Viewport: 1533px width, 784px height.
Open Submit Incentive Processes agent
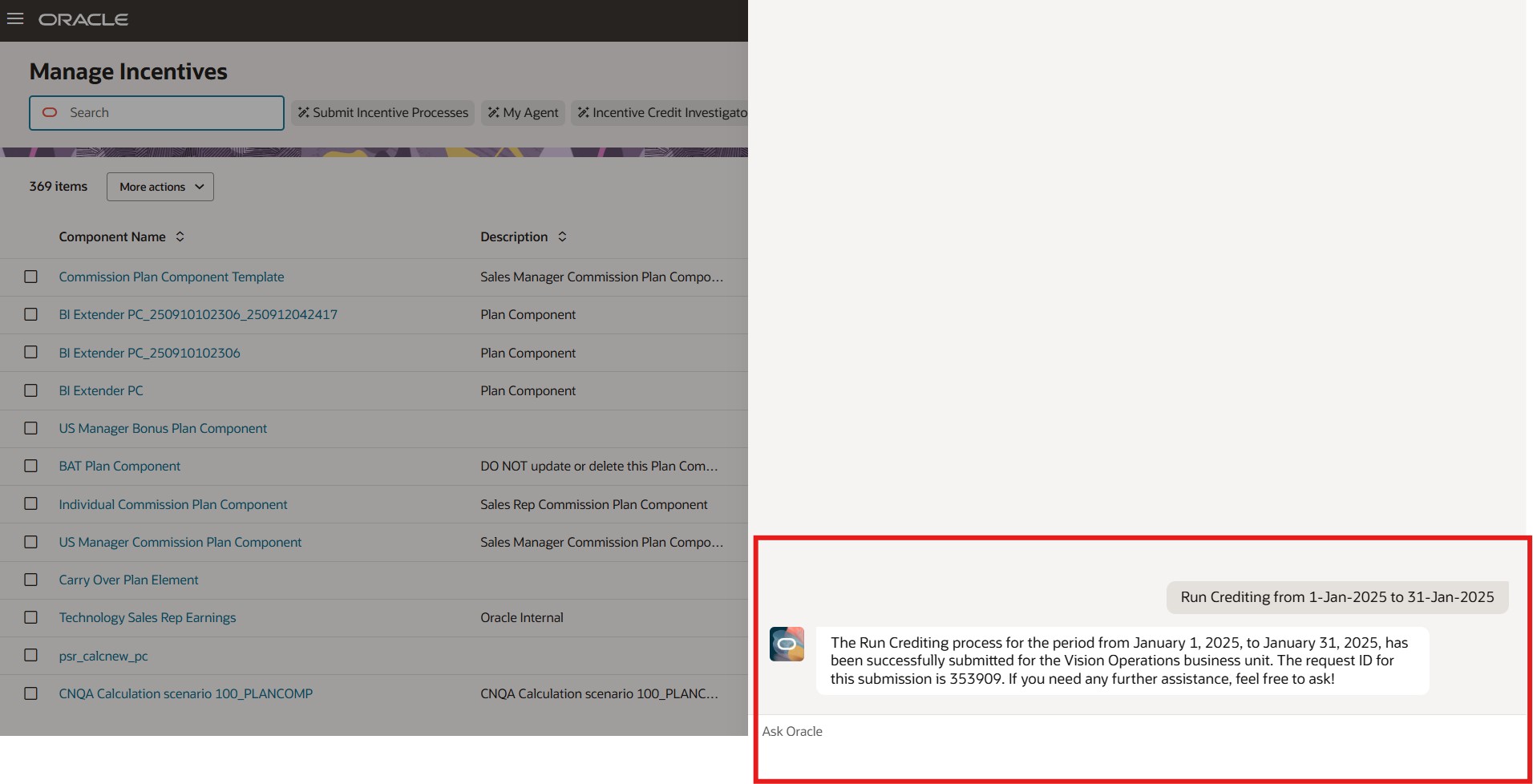383,113
